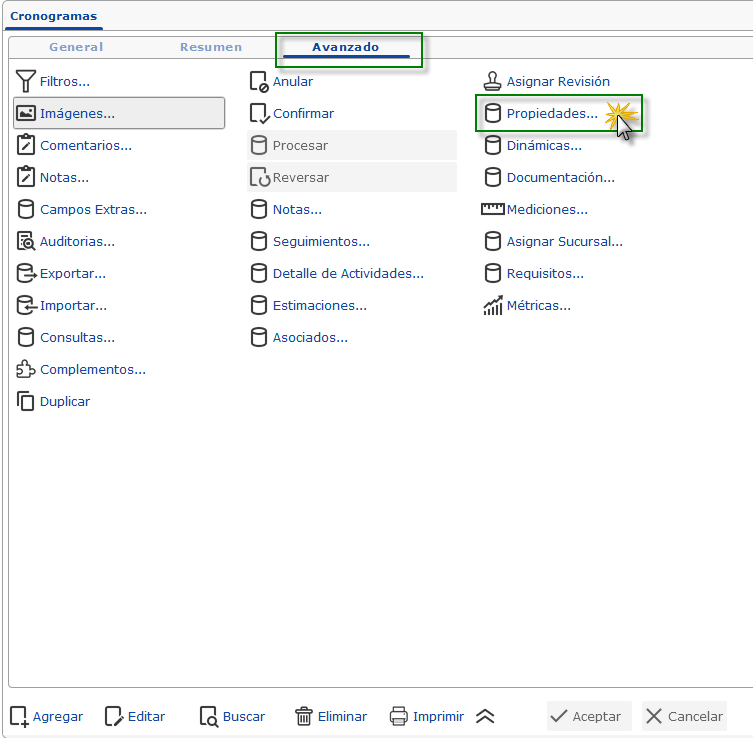Click the Imprimir printer button
The width and height of the screenshot is (753, 738).
tap(426, 716)
